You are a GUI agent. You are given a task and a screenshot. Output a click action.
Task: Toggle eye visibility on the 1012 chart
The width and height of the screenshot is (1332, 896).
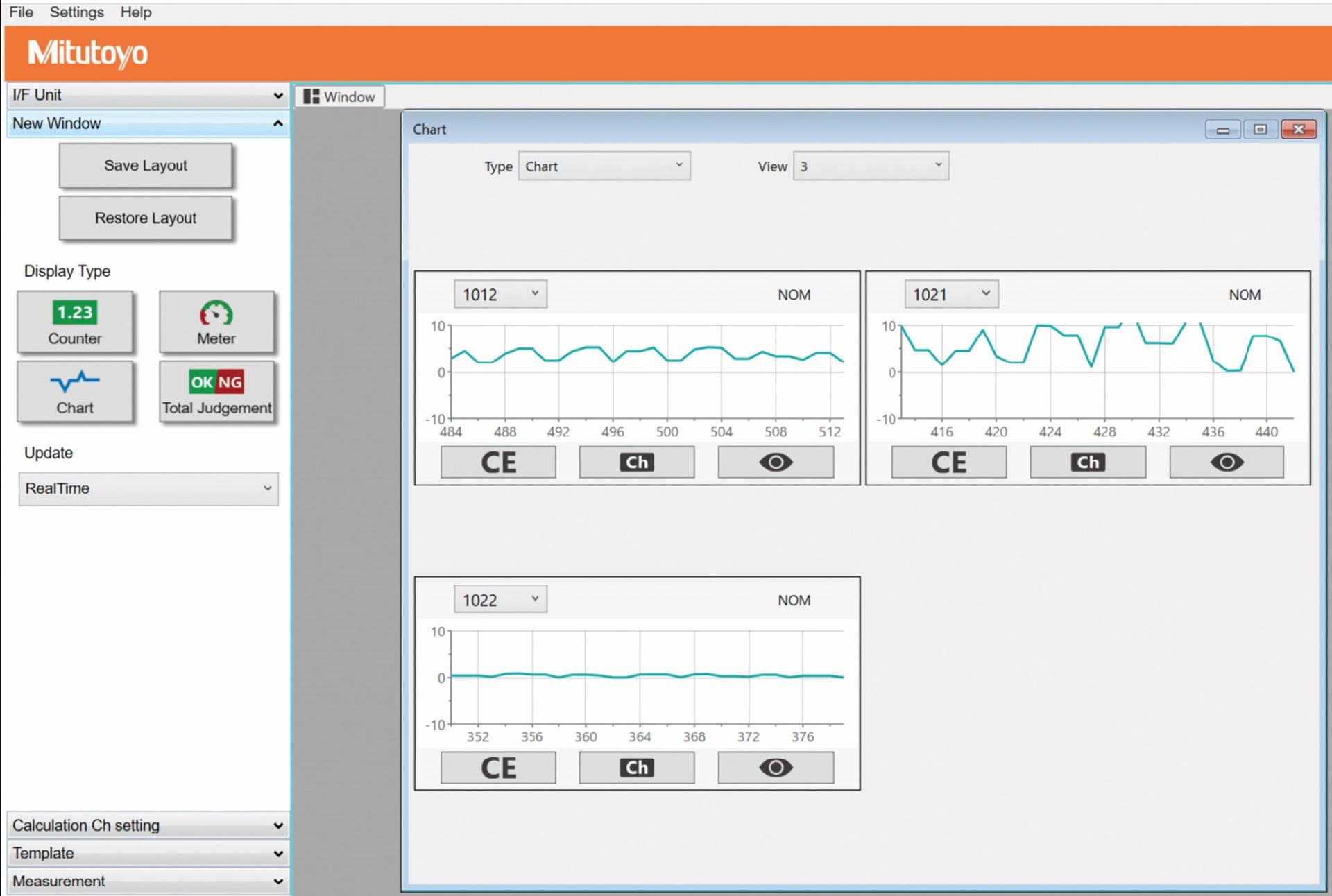click(x=776, y=463)
